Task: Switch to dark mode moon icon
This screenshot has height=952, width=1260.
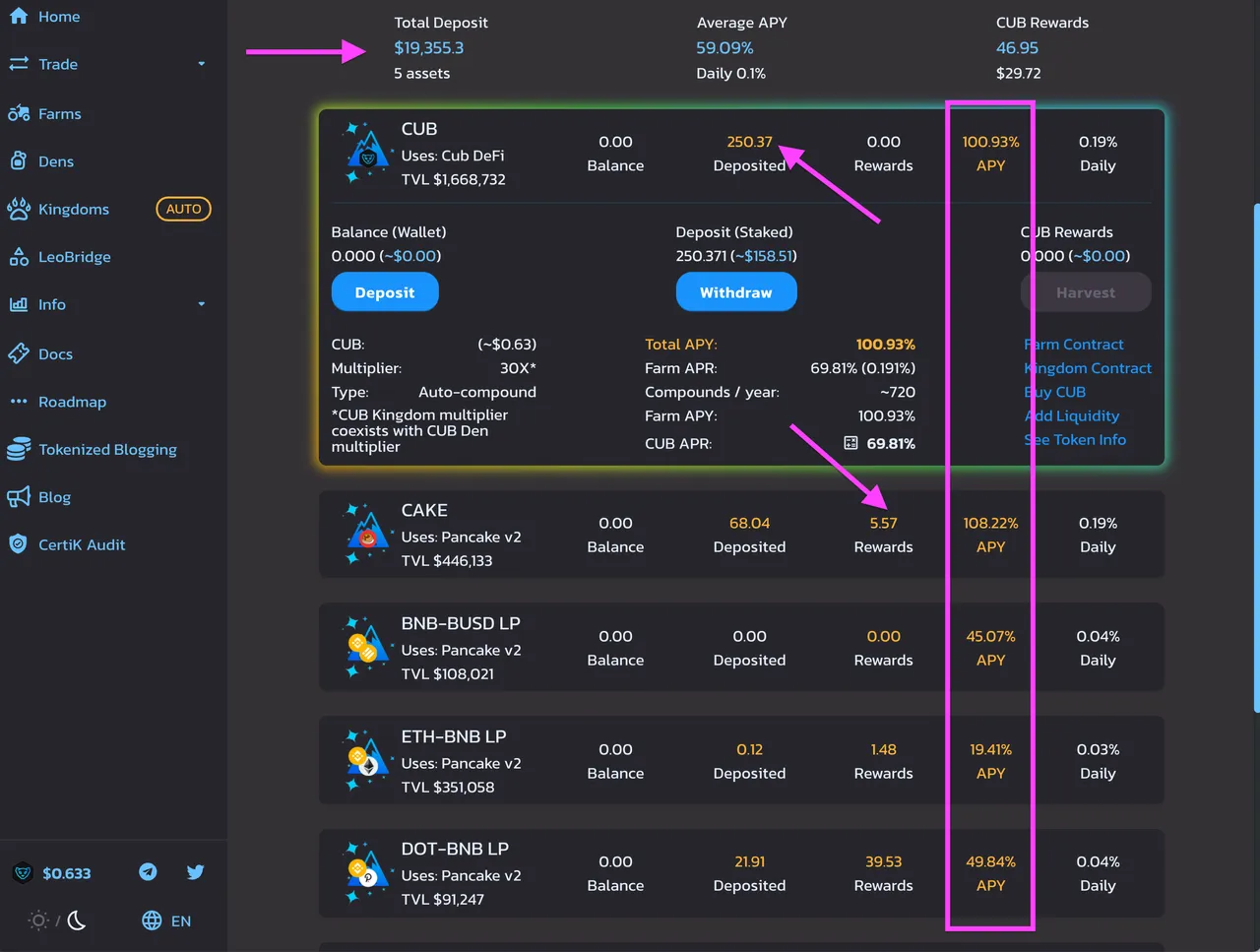Action: click(77, 920)
